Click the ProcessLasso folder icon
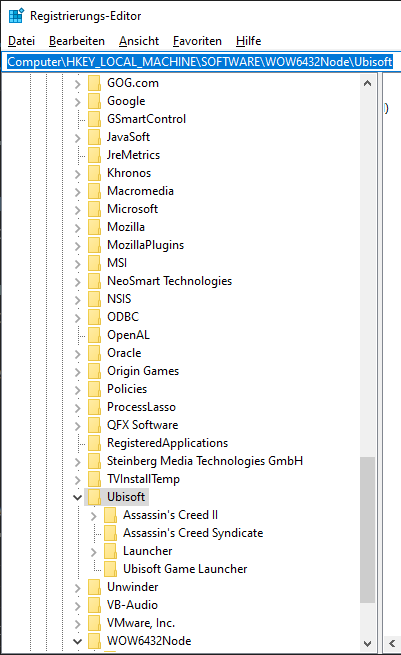 pyautogui.click(x=94, y=407)
